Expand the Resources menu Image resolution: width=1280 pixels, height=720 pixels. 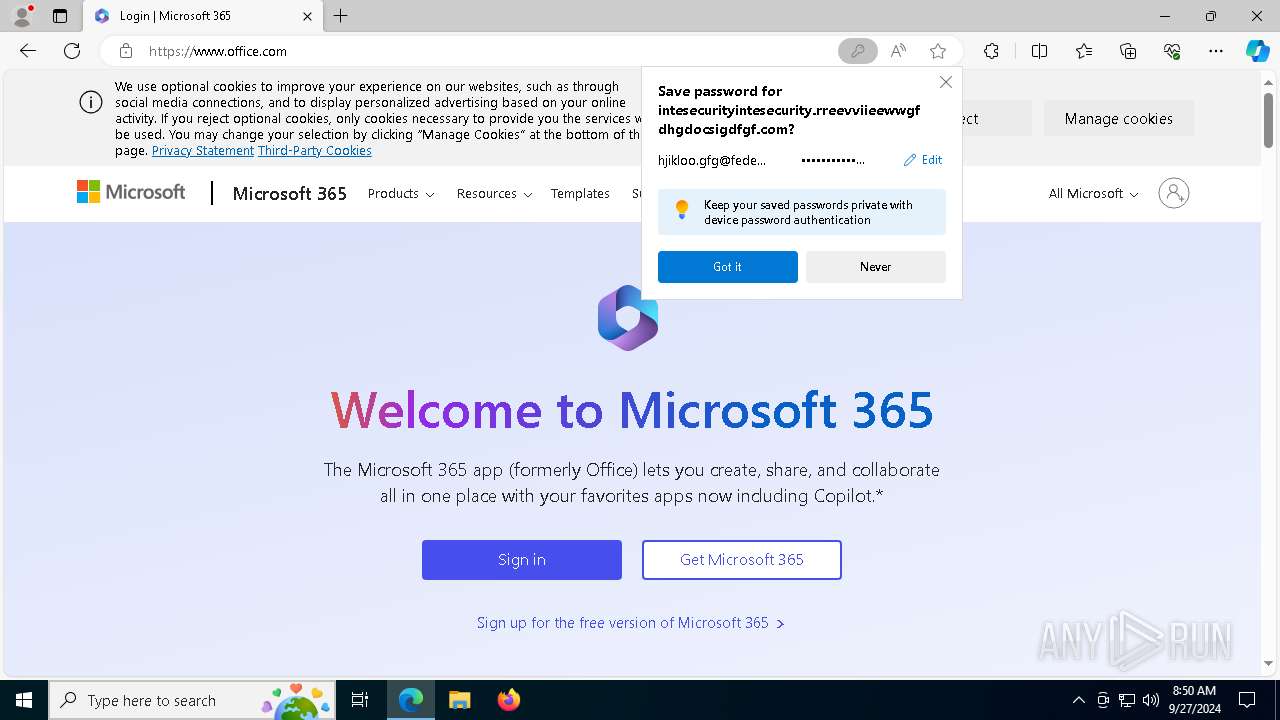pos(494,193)
